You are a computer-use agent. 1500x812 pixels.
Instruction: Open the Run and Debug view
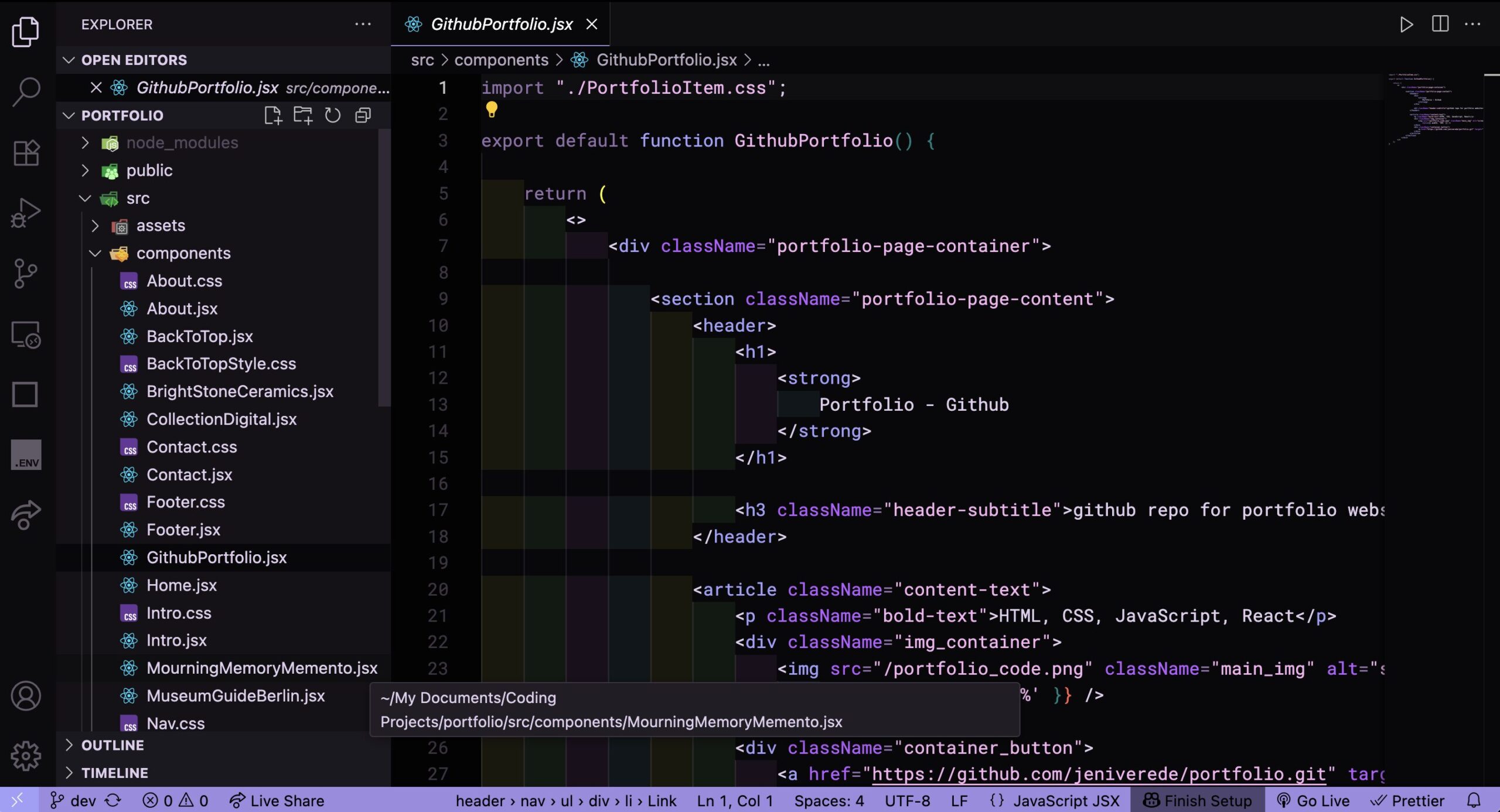pyautogui.click(x=26, y=213)
